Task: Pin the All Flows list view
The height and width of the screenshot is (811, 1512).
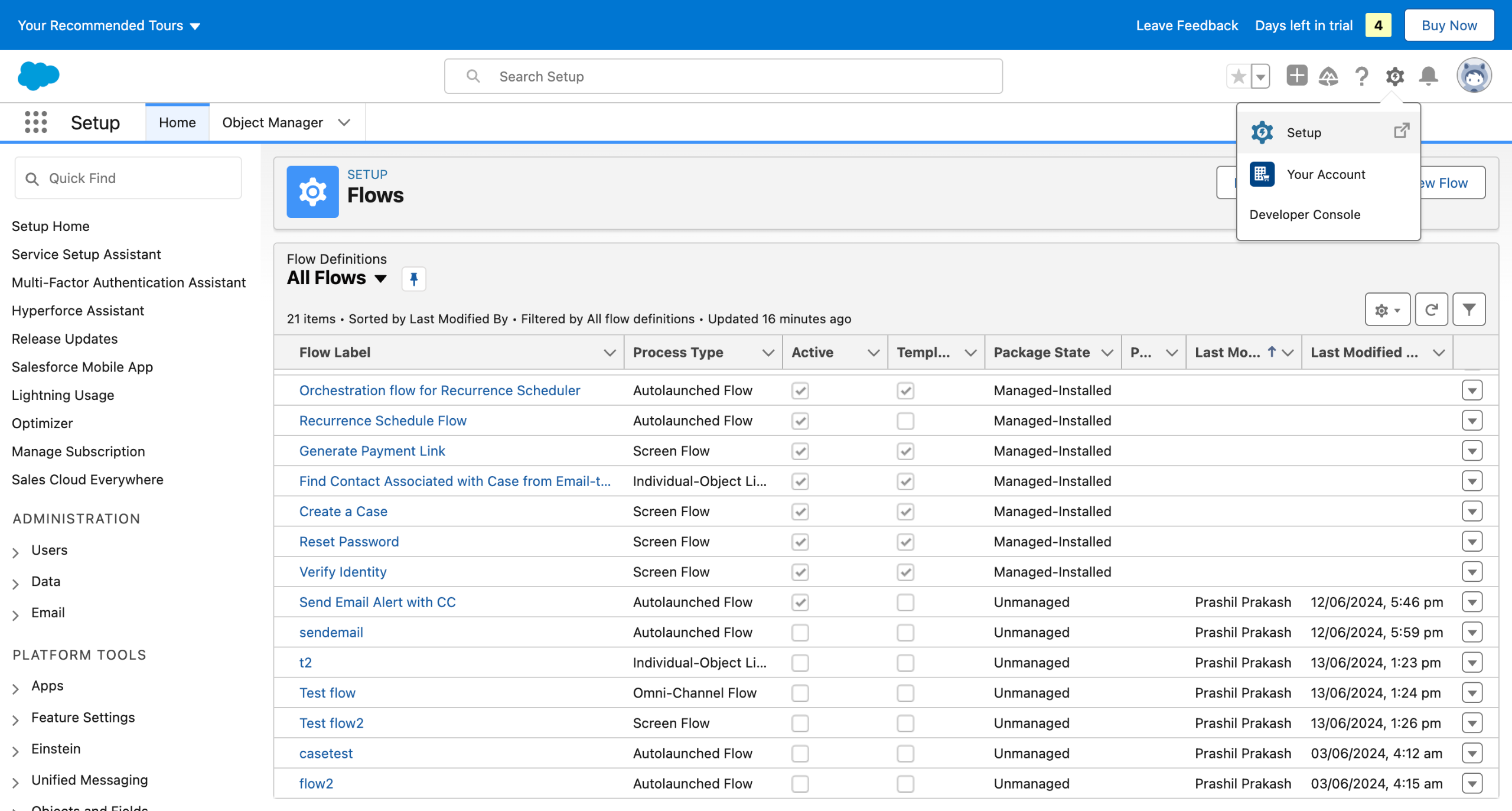Action: [x=413, y=278]
